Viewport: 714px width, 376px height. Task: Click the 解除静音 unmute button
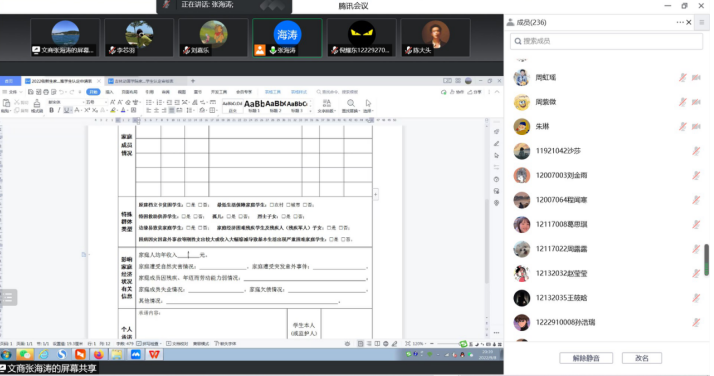(586, 358)
